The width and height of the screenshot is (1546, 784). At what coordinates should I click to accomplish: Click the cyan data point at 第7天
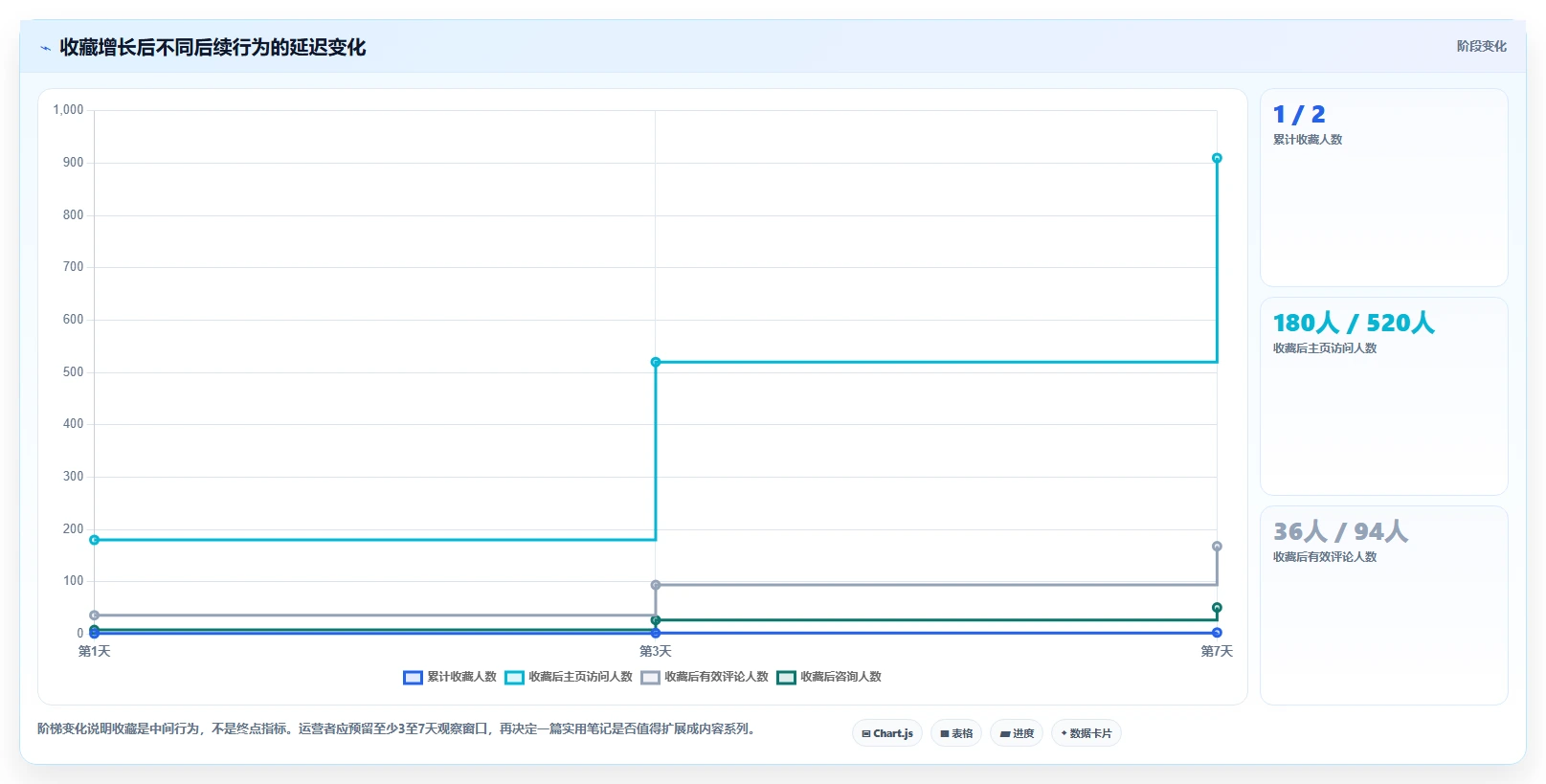pos(1217,158)
